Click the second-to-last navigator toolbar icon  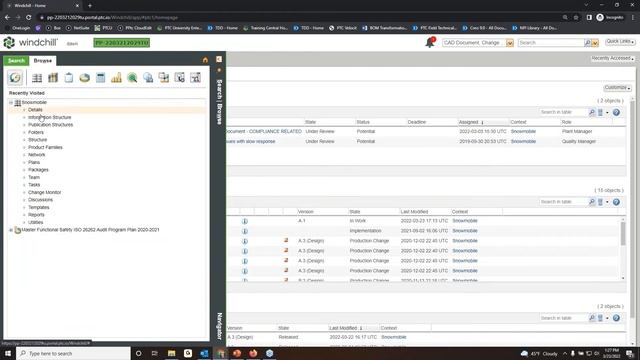[x=180, y=78]
